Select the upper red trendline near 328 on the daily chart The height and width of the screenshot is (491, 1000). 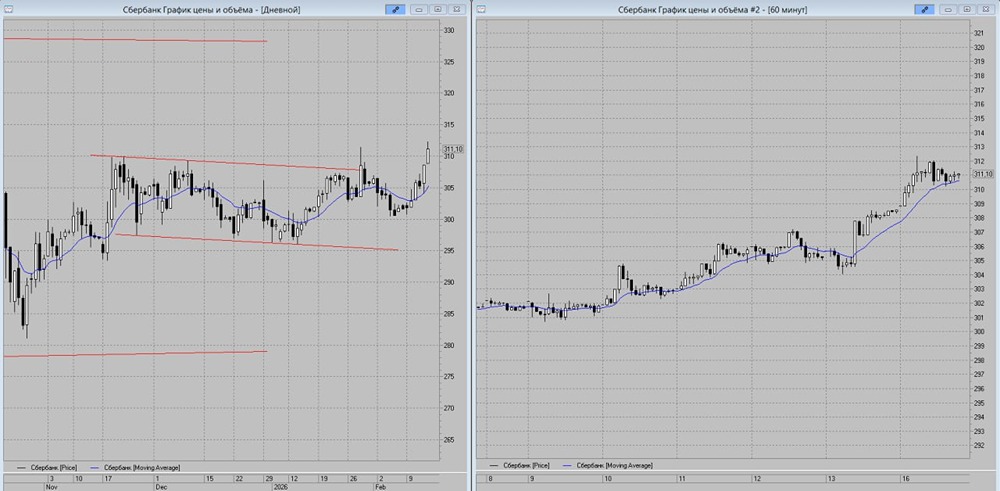(x=135, y=40)
